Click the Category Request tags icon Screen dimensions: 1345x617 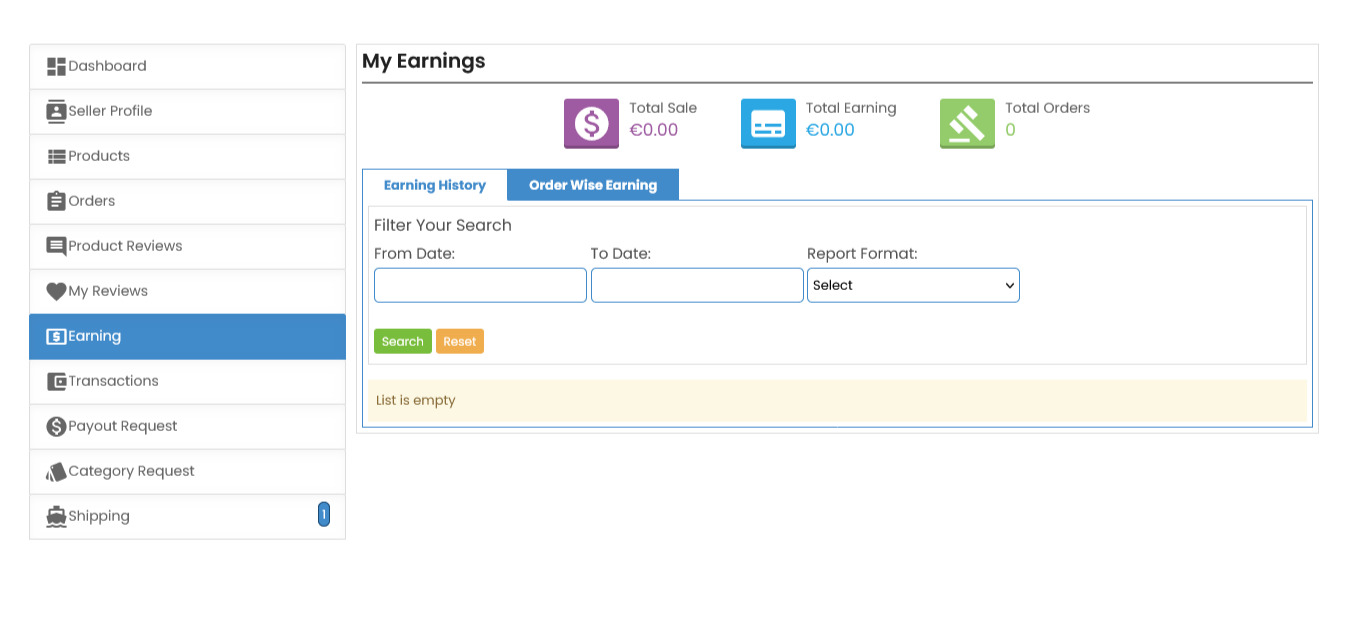tap(56, 472)
